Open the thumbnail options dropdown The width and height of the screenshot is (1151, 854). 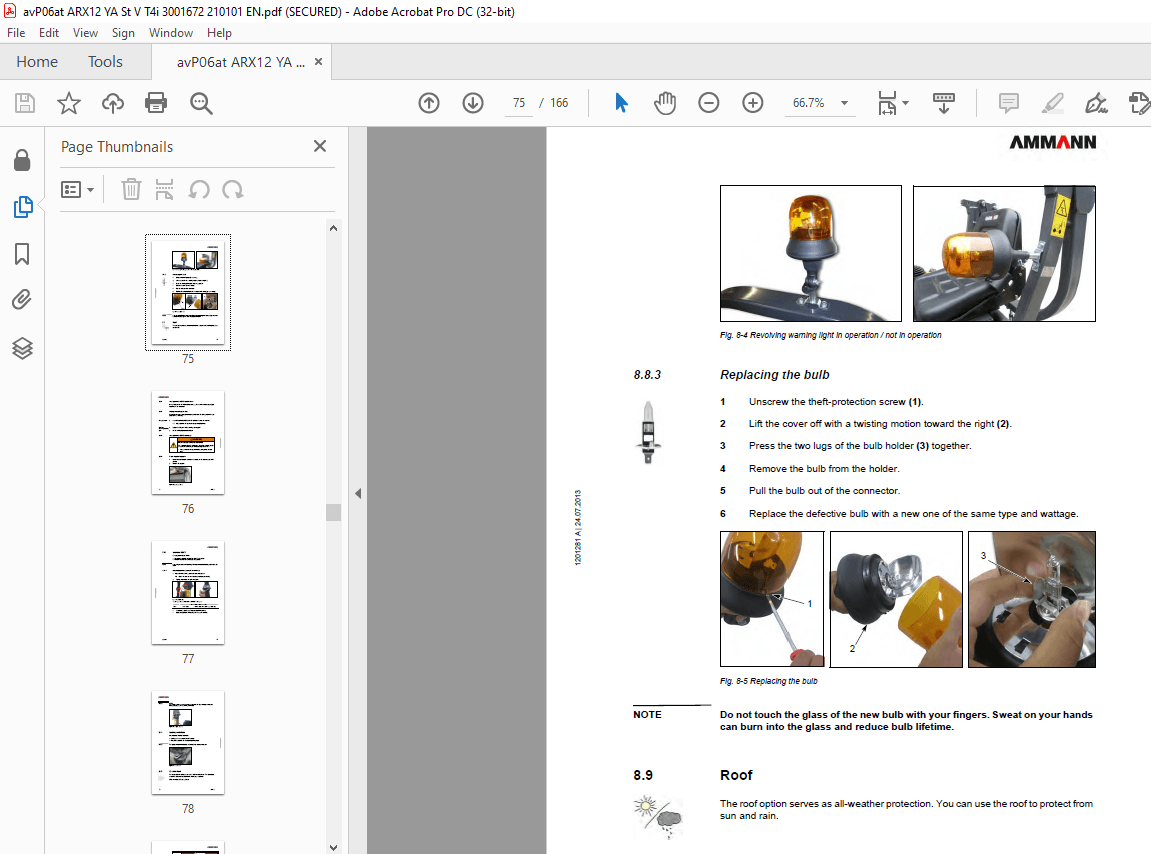click(78, 189)
